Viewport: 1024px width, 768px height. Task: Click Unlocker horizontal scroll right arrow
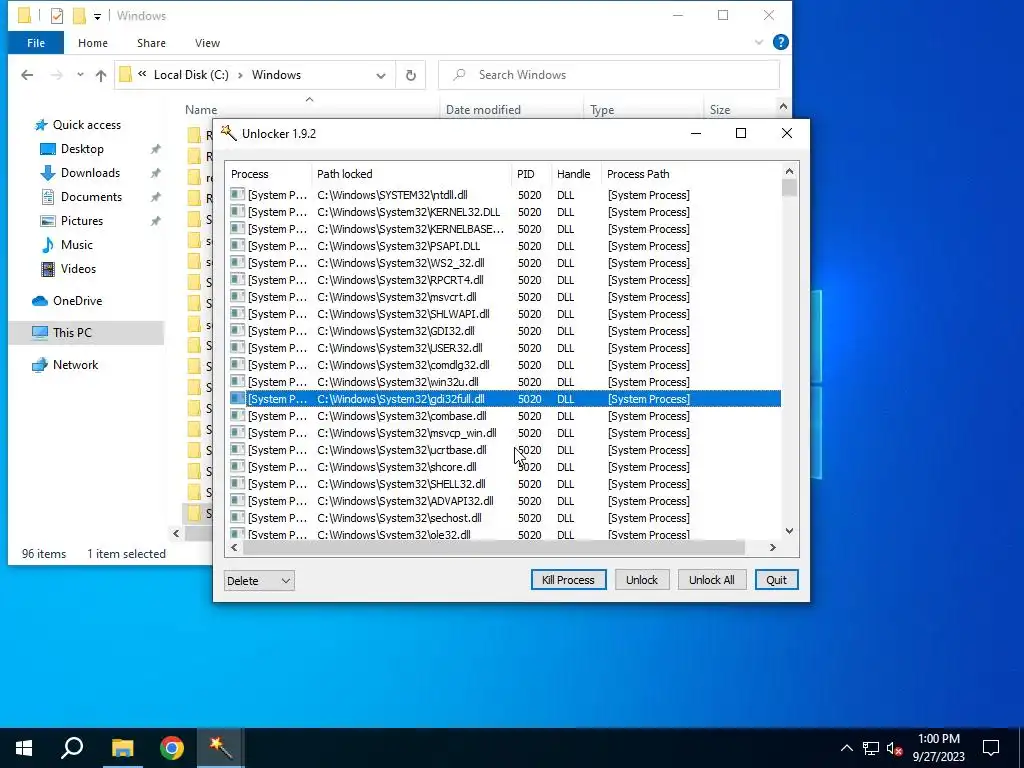[773, 547]
